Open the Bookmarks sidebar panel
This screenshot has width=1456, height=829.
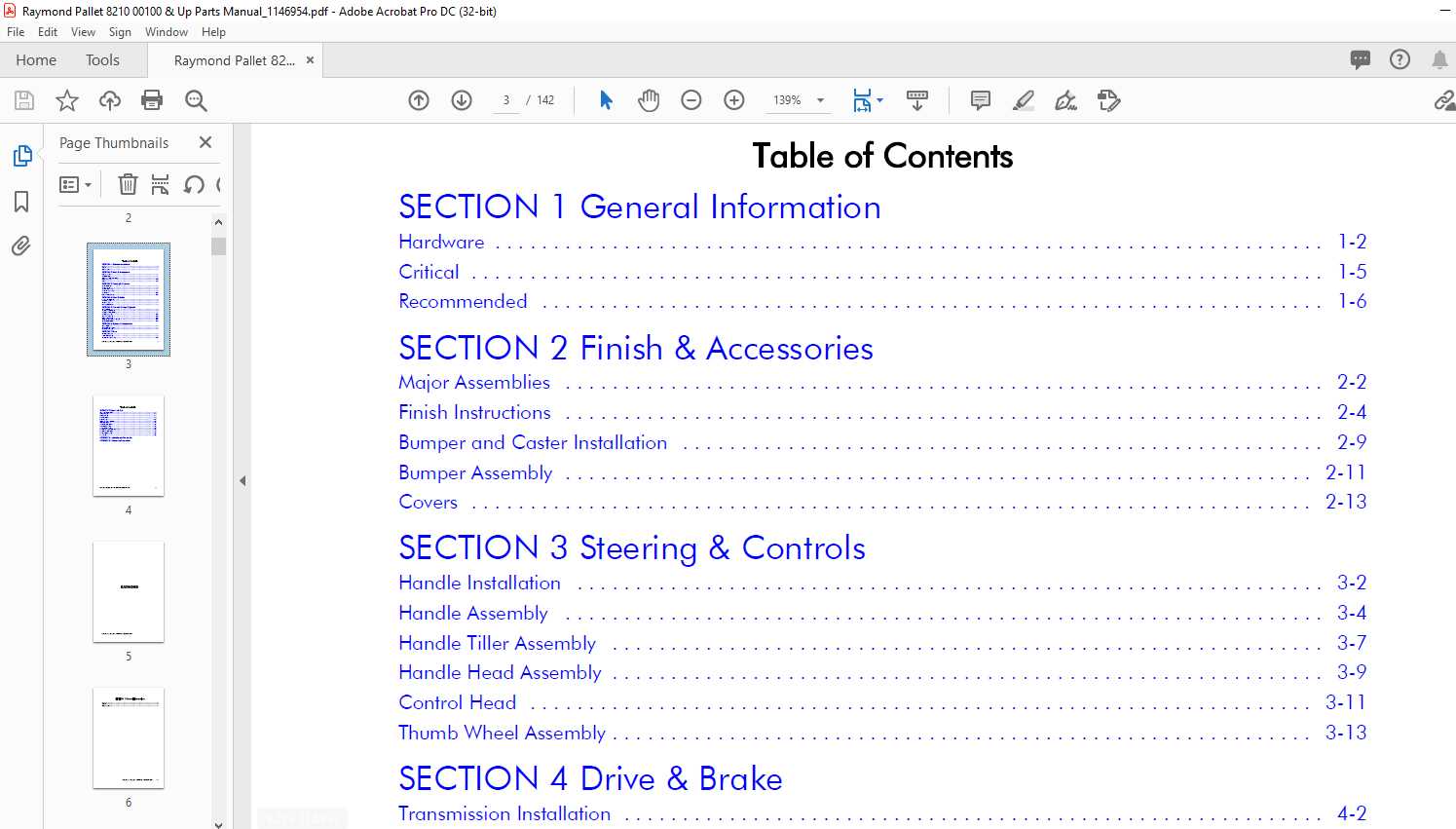(x=21, y=202)
